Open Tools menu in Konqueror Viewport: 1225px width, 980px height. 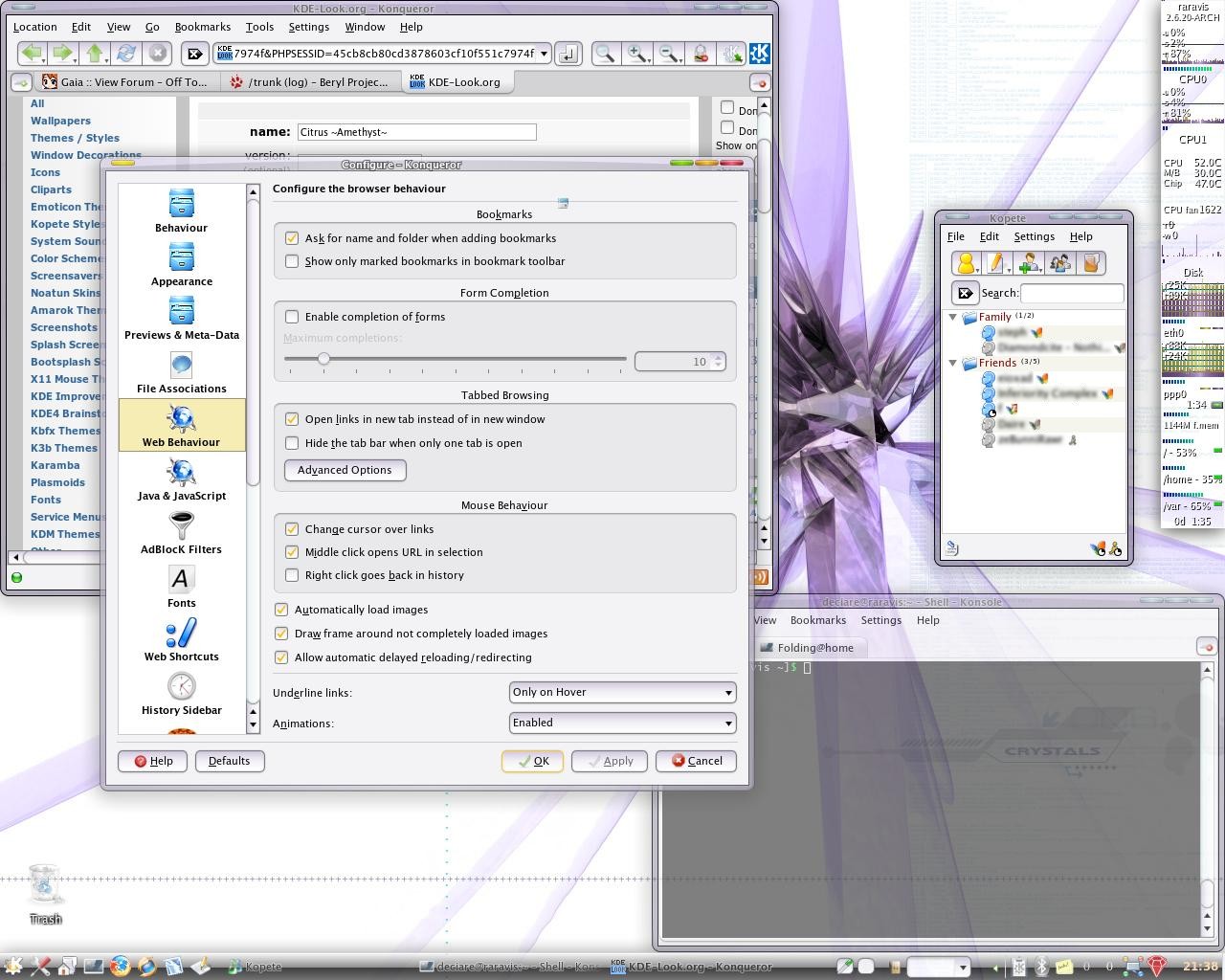coord(259,27)
